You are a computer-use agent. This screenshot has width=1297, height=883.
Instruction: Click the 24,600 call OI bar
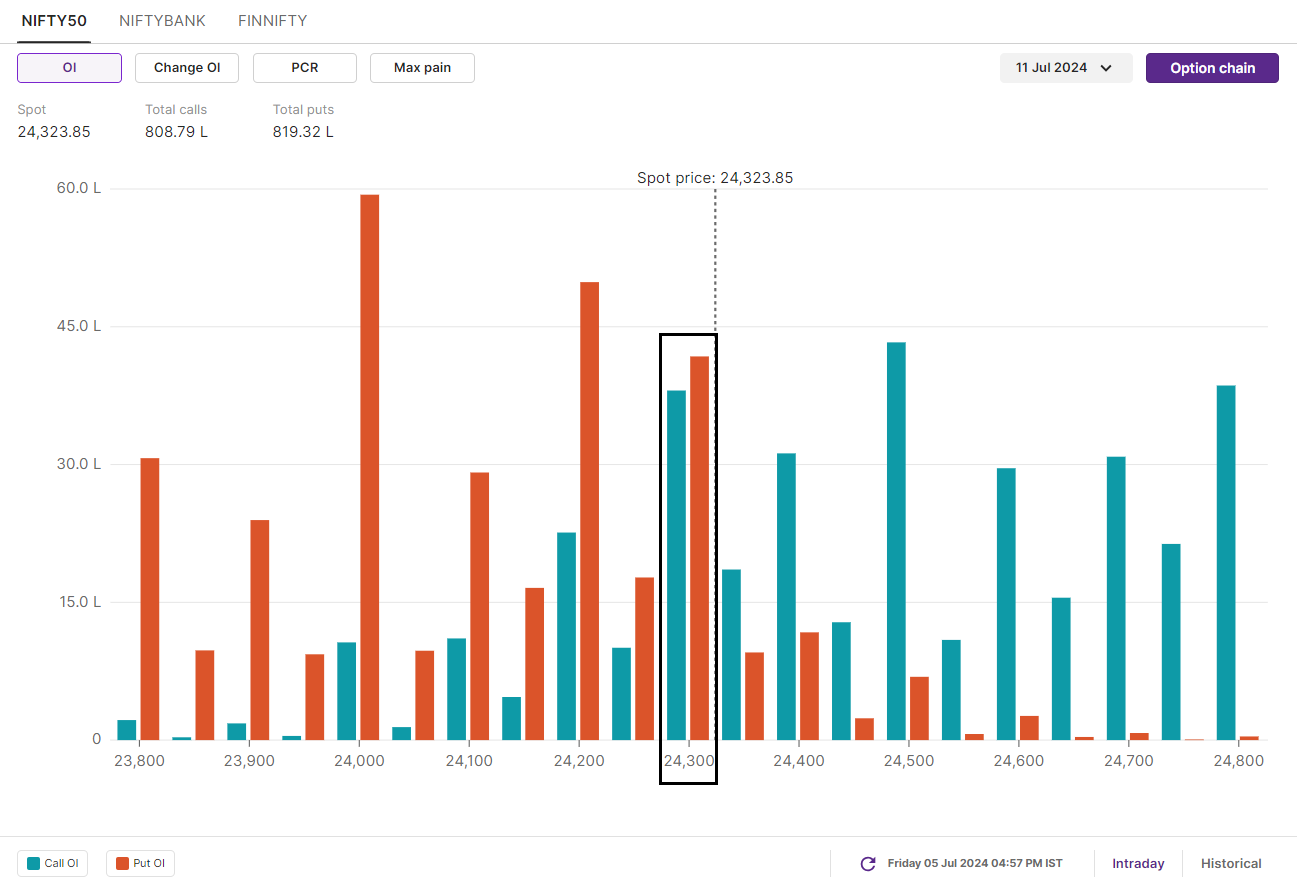pos(1006,604)
